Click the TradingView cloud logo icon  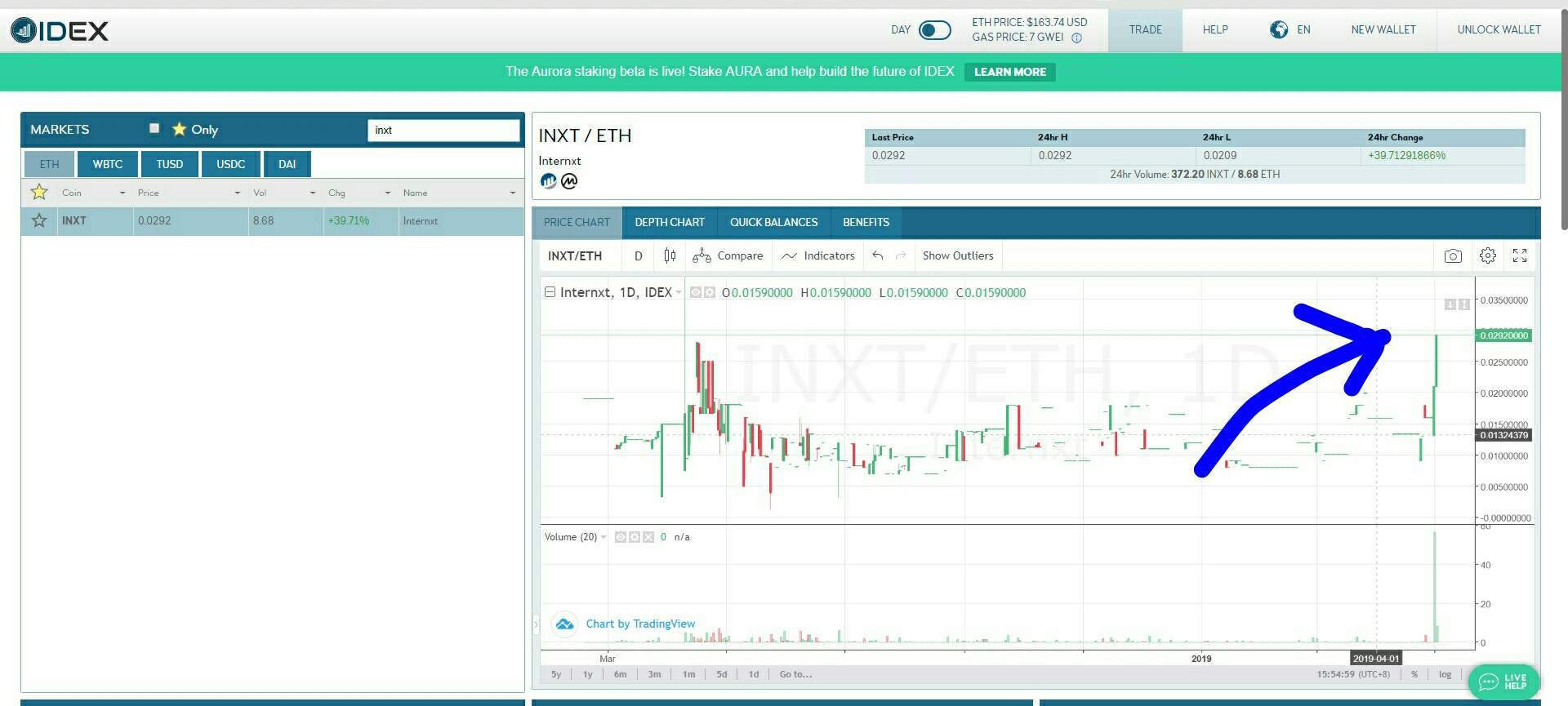click(564, 624)
